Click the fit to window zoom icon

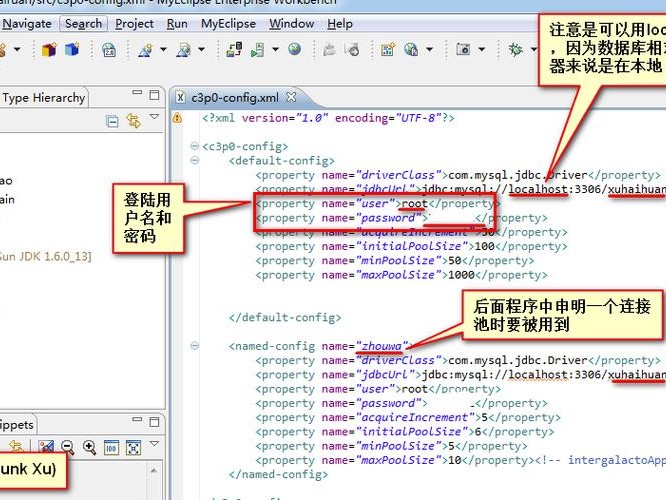[x=133, y=448]
